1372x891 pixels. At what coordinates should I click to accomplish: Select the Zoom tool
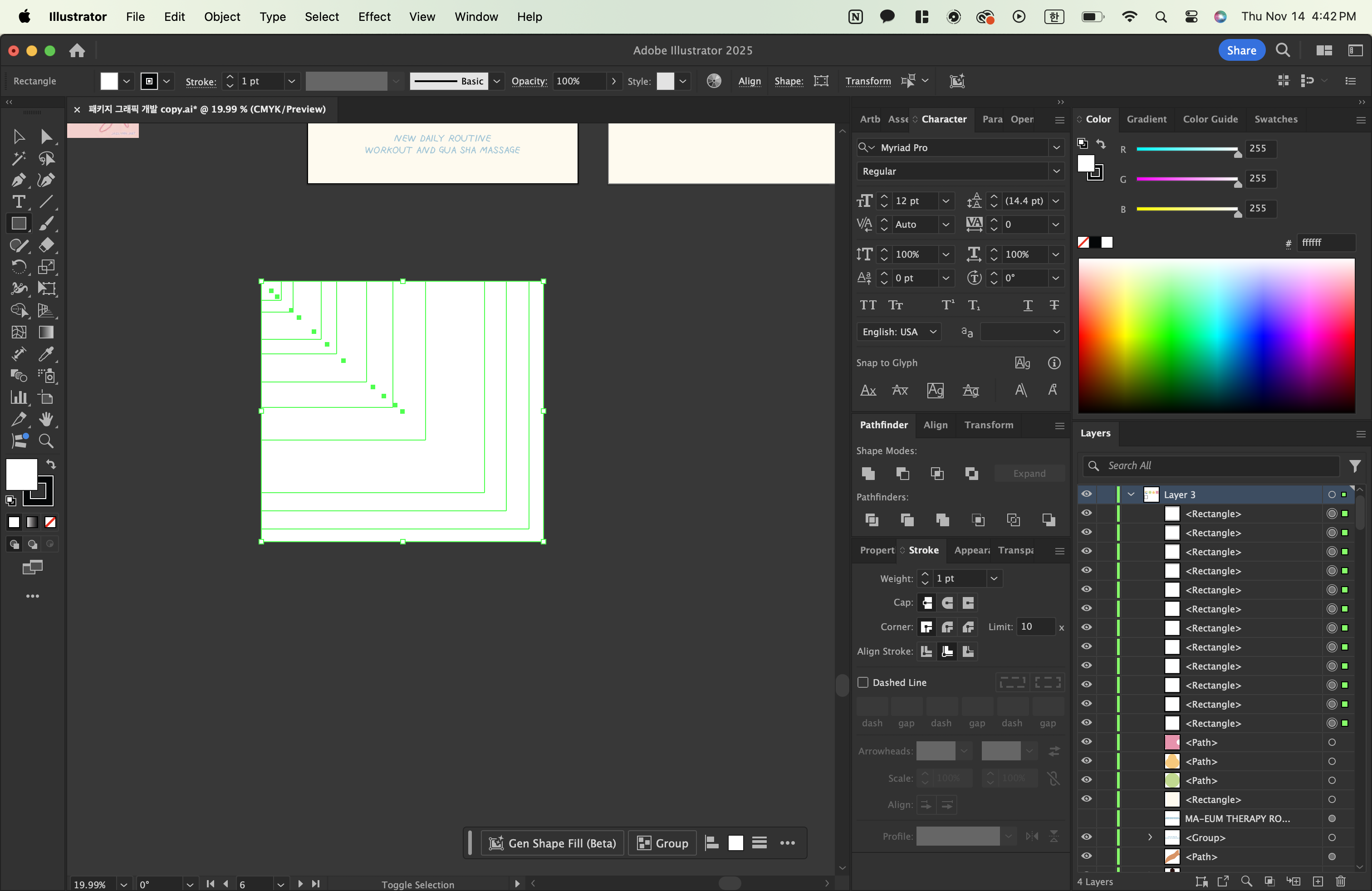(47, 441)
